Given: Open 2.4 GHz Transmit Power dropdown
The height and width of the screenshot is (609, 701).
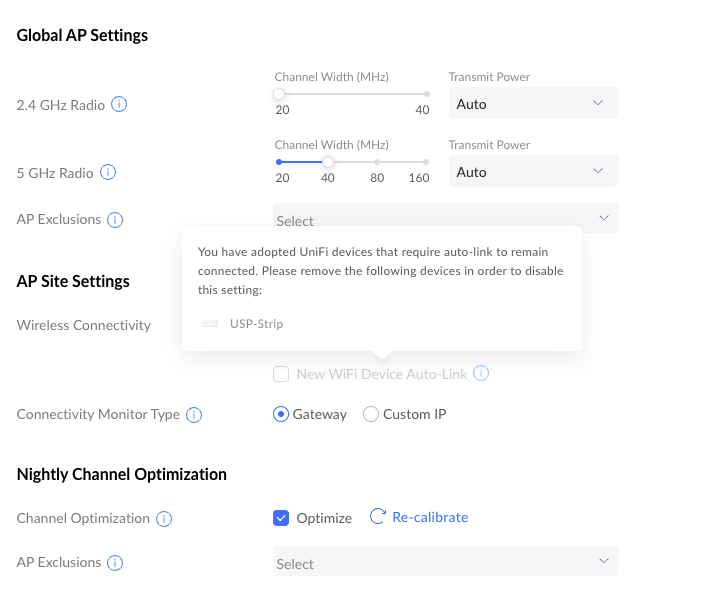Looking at the screenshot, I should coord(533,103).
